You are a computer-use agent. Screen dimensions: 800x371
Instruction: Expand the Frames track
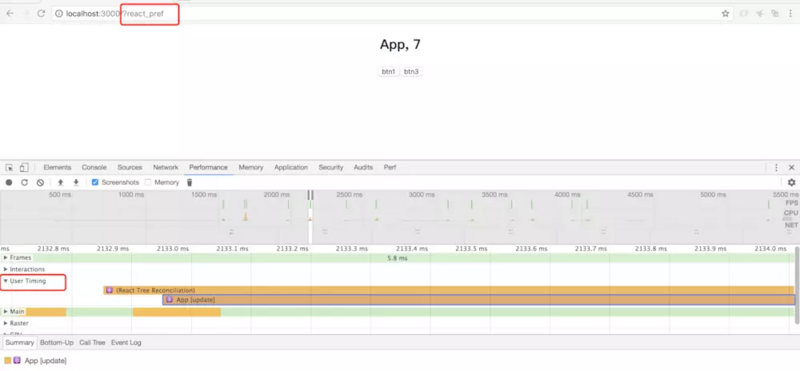pos(6,258)
